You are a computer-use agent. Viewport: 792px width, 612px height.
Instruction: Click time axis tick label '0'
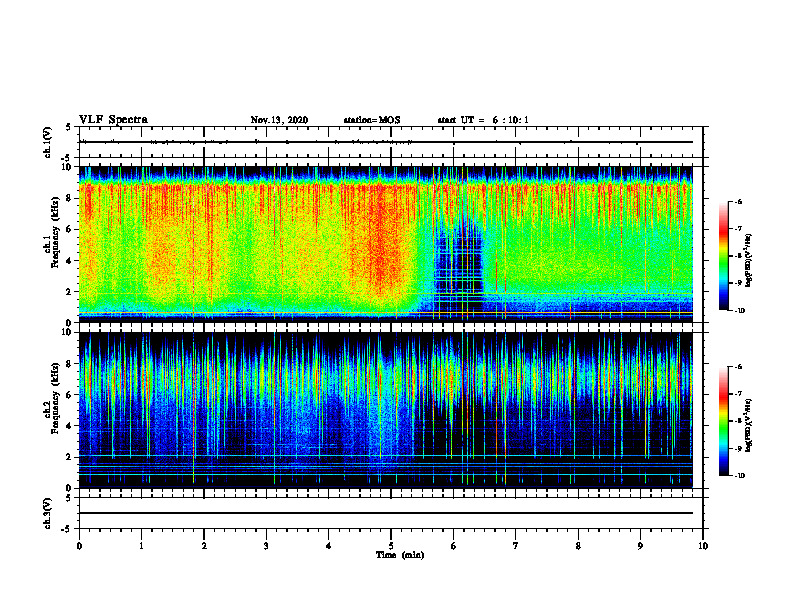click(x=79, y=546)
